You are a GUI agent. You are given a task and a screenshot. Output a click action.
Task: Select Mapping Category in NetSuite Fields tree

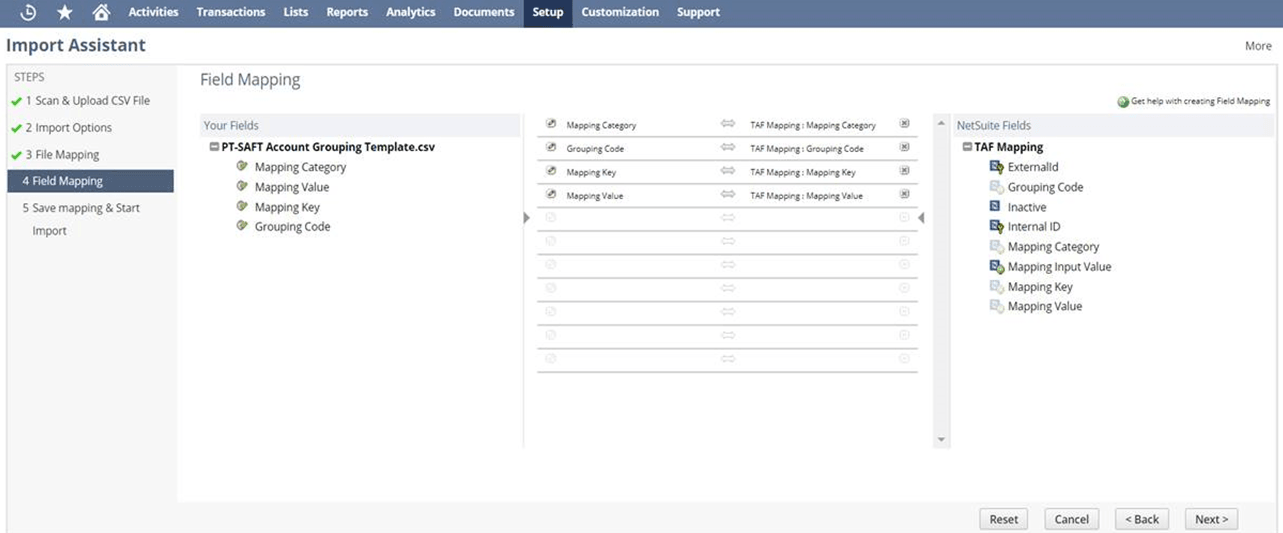(1053, 247)
